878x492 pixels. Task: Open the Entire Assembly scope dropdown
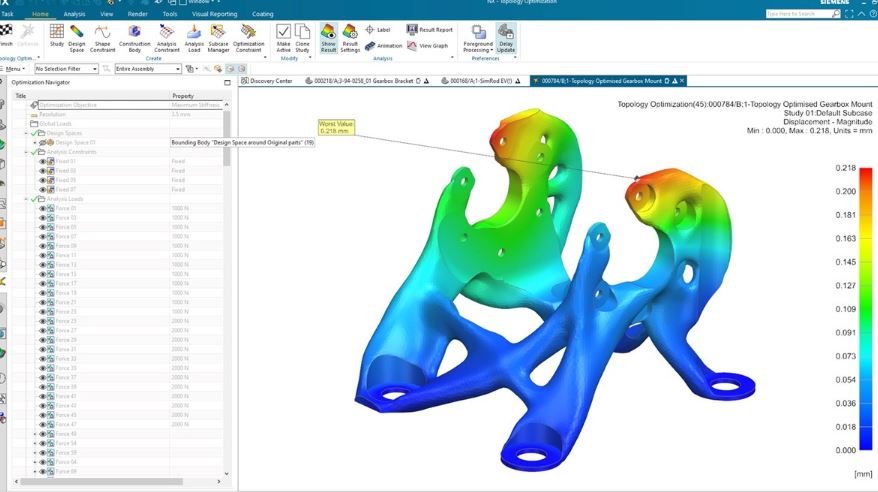[148, 68]
